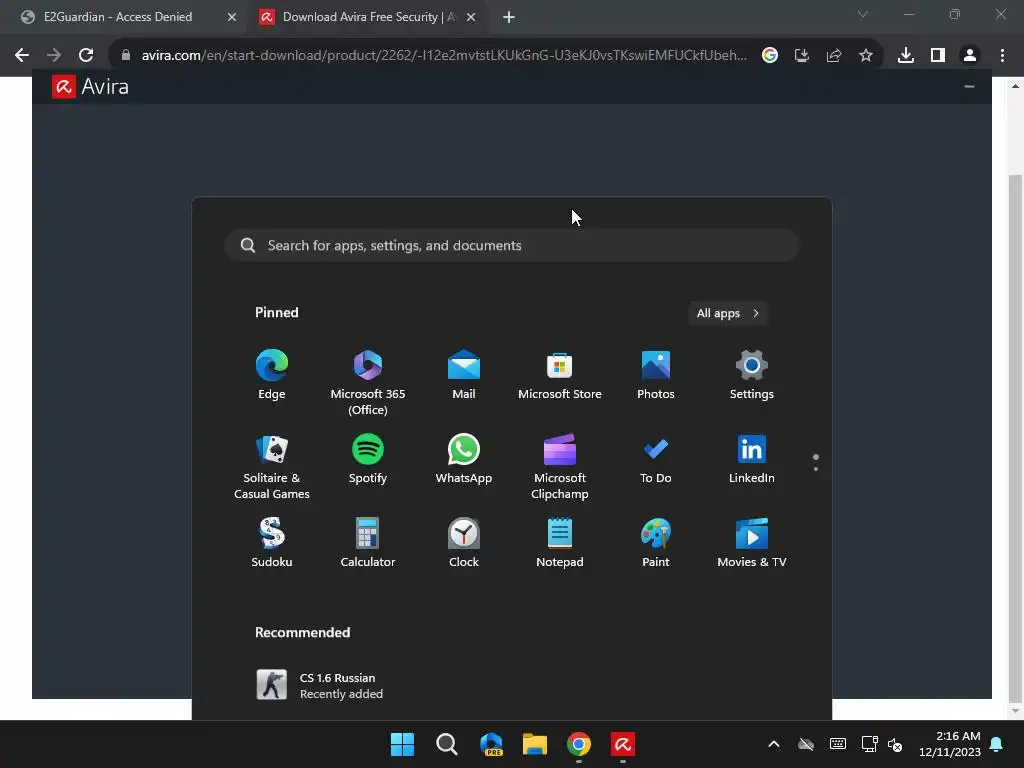Screen dimensions: 1024x768
Task: Click the Start menu search field
Action: coord(512,246)
